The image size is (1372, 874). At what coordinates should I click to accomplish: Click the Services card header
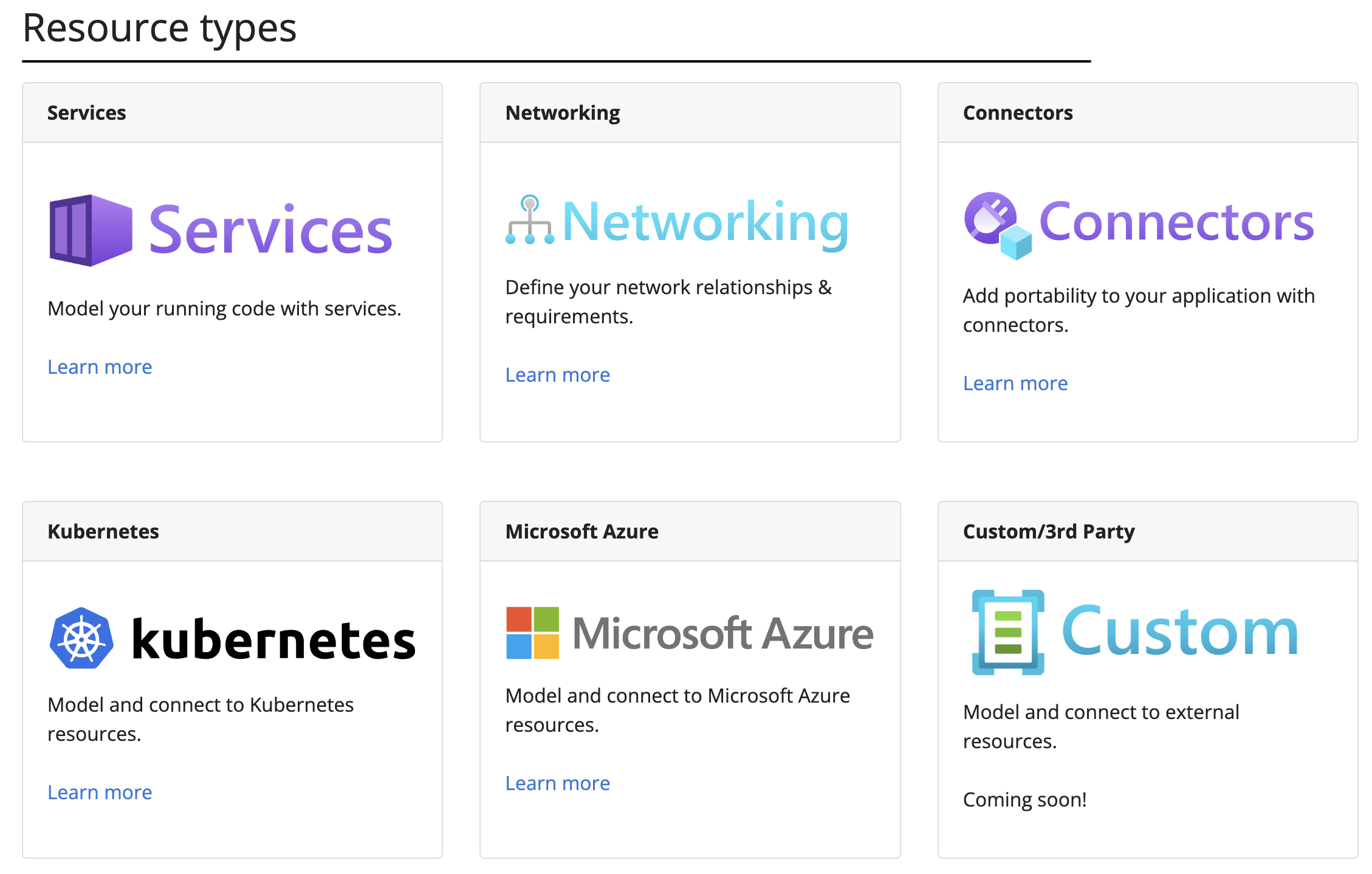[x=86, y=112]
